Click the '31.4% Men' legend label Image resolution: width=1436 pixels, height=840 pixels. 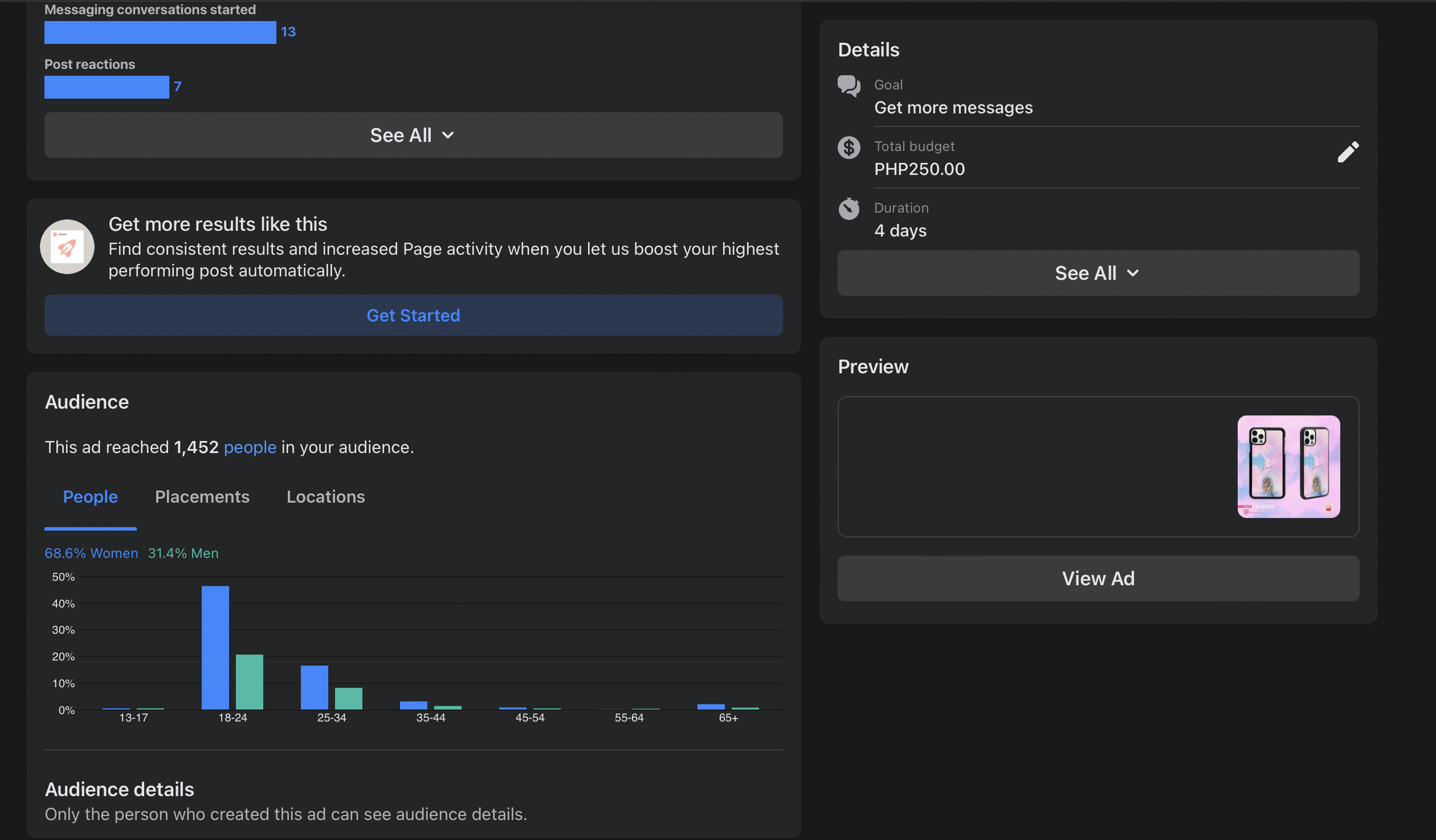point(183,553)
